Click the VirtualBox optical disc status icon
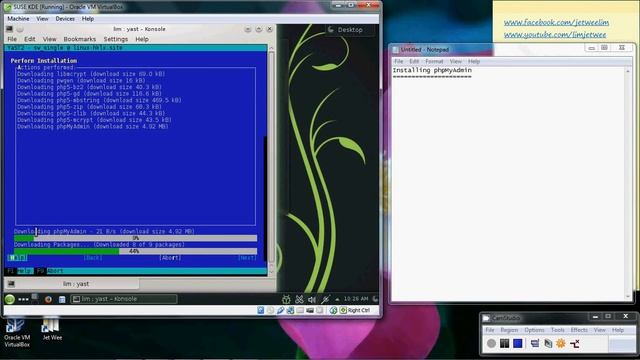Screen dimensions: 640x360 pos(271,311)
